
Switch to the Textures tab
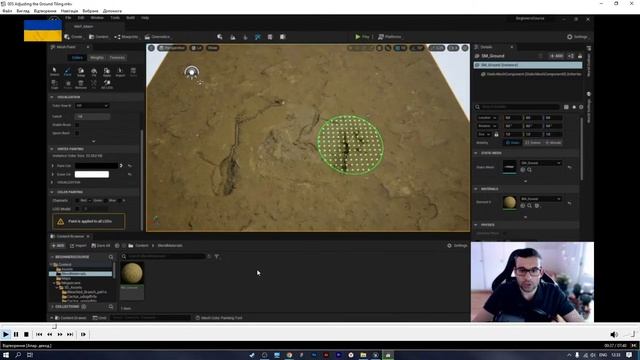pos(117,58)
